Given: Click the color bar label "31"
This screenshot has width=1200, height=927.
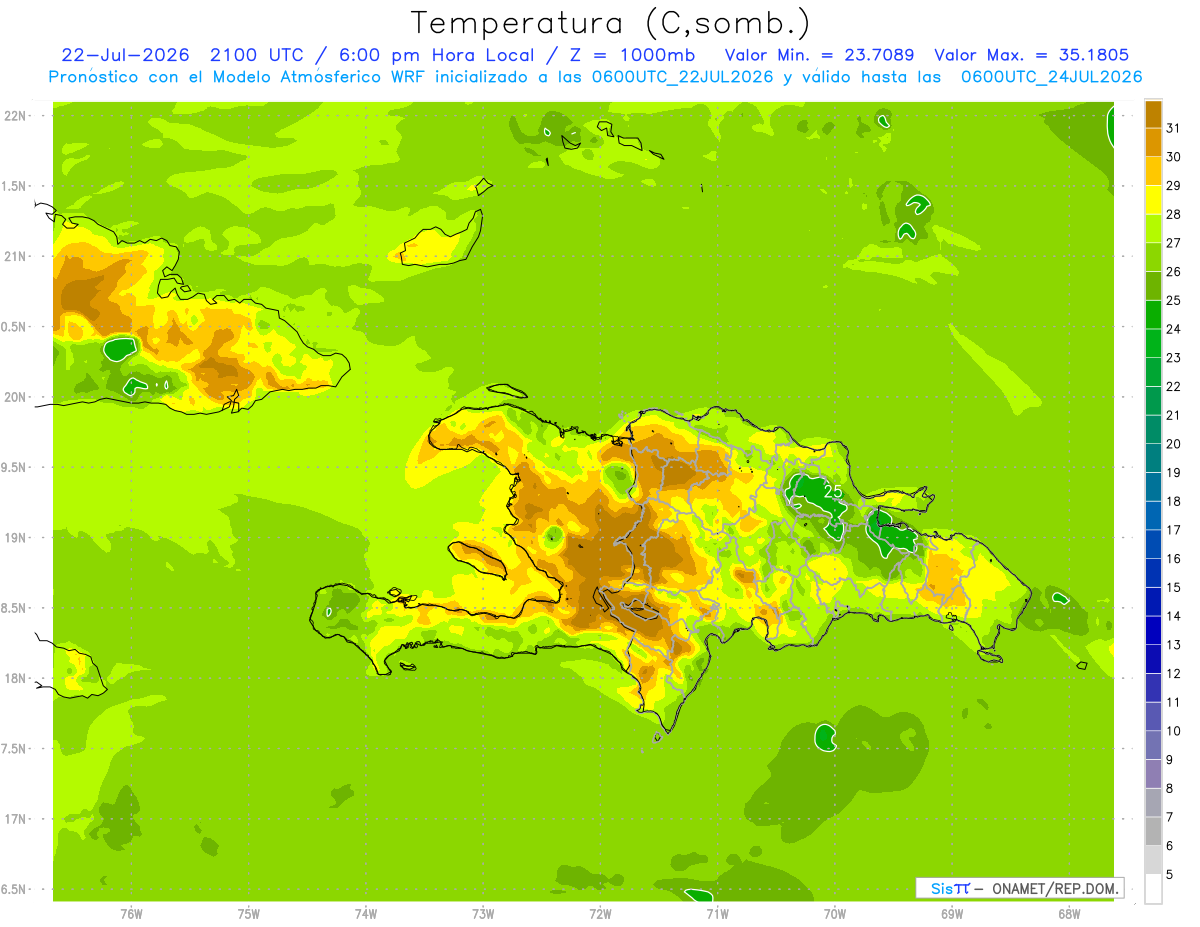Looking at the screenshot, I should point(1174,128).
